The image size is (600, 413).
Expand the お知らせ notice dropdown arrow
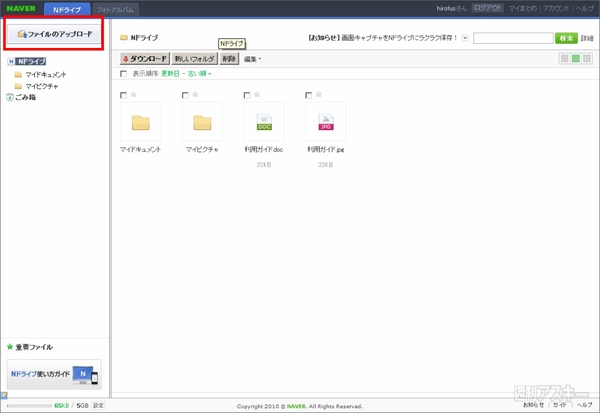click(x=465, y=38)
